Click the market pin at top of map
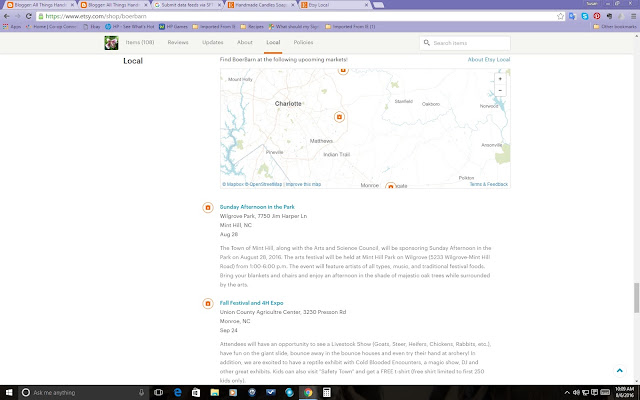Screen dimensions: 640x400 [x=343, y=71]
